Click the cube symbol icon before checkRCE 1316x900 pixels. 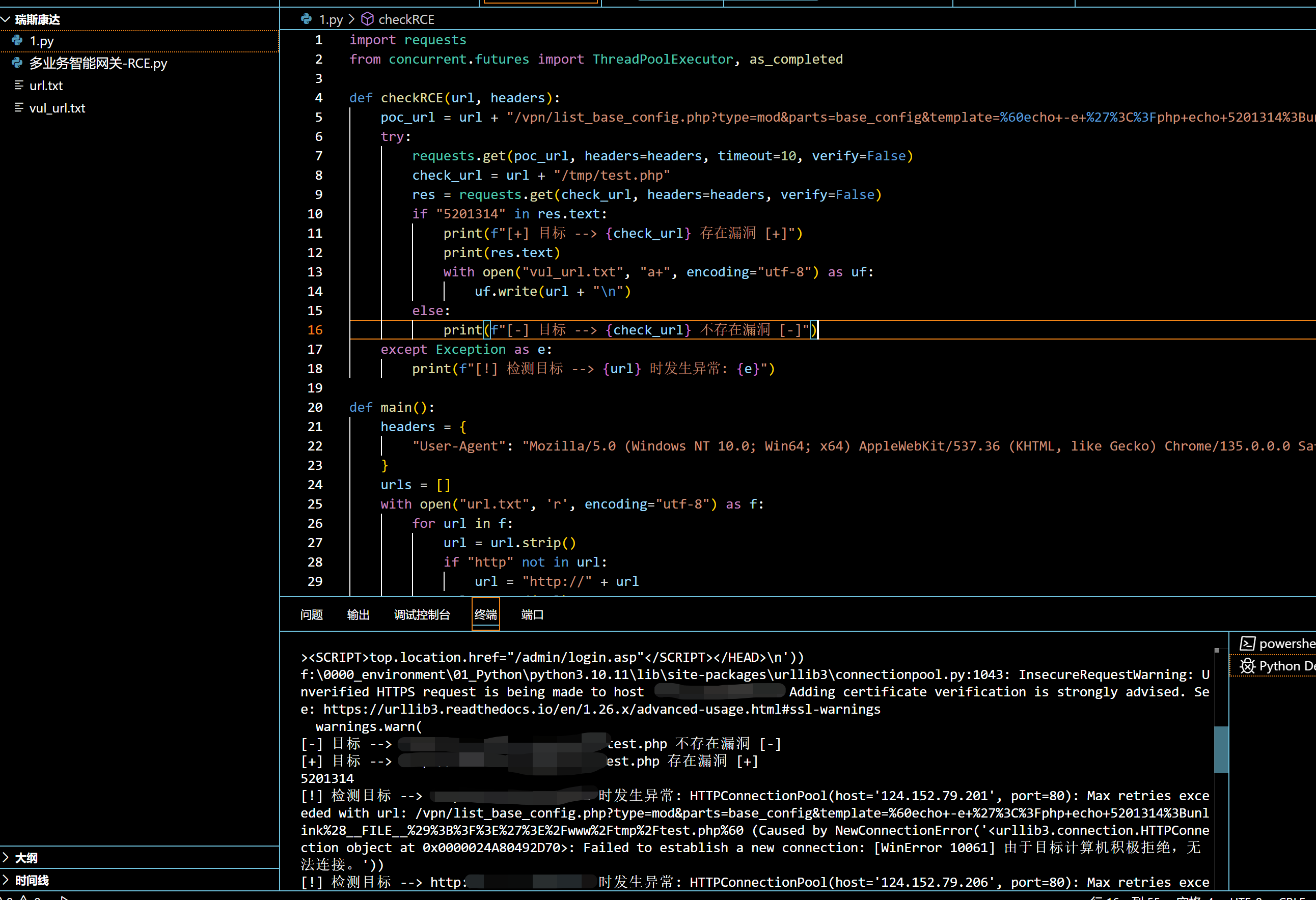click(x=368, y=19)
